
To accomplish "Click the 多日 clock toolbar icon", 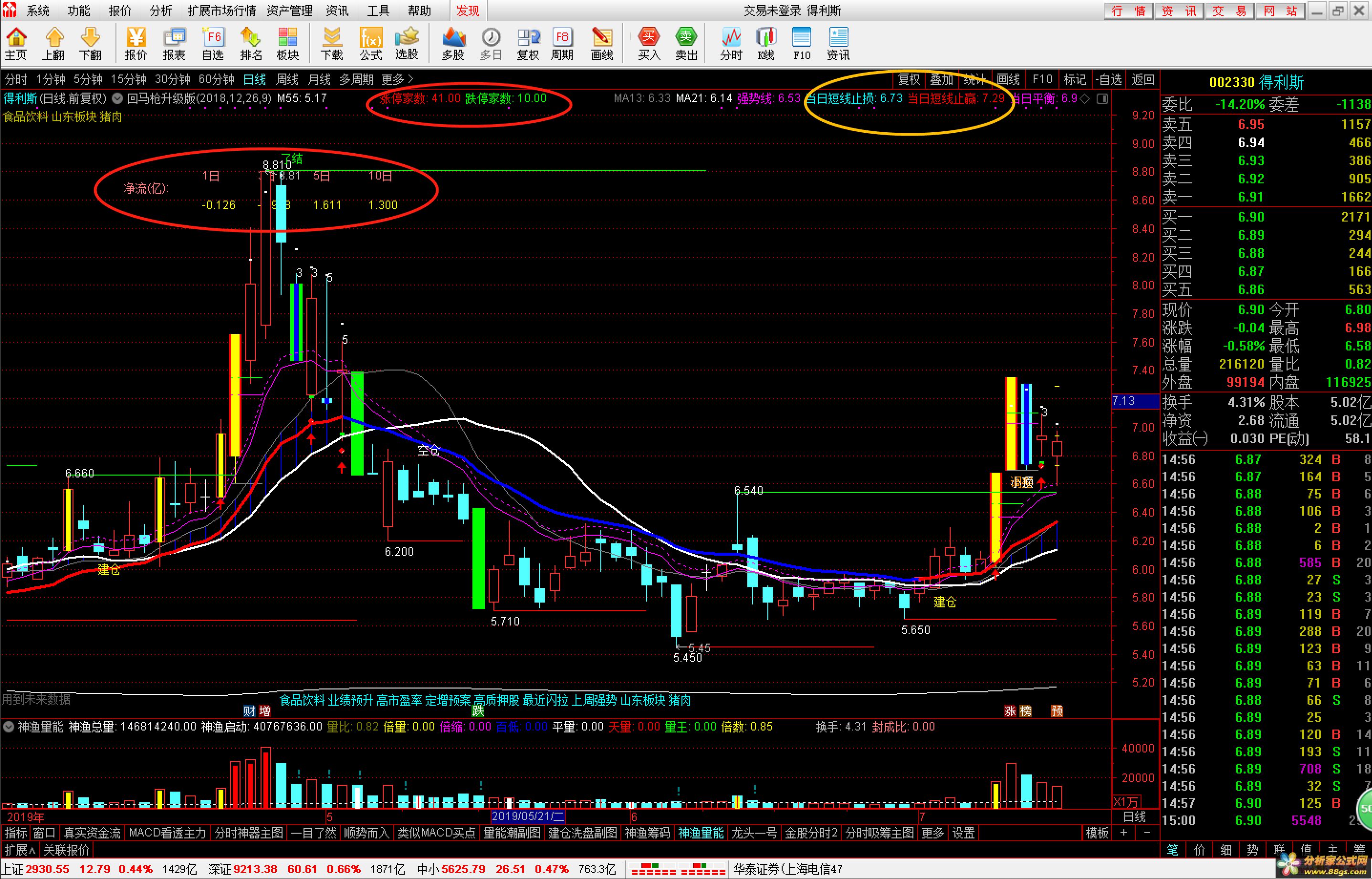I will pyautogui.click(x=491, y=43).
